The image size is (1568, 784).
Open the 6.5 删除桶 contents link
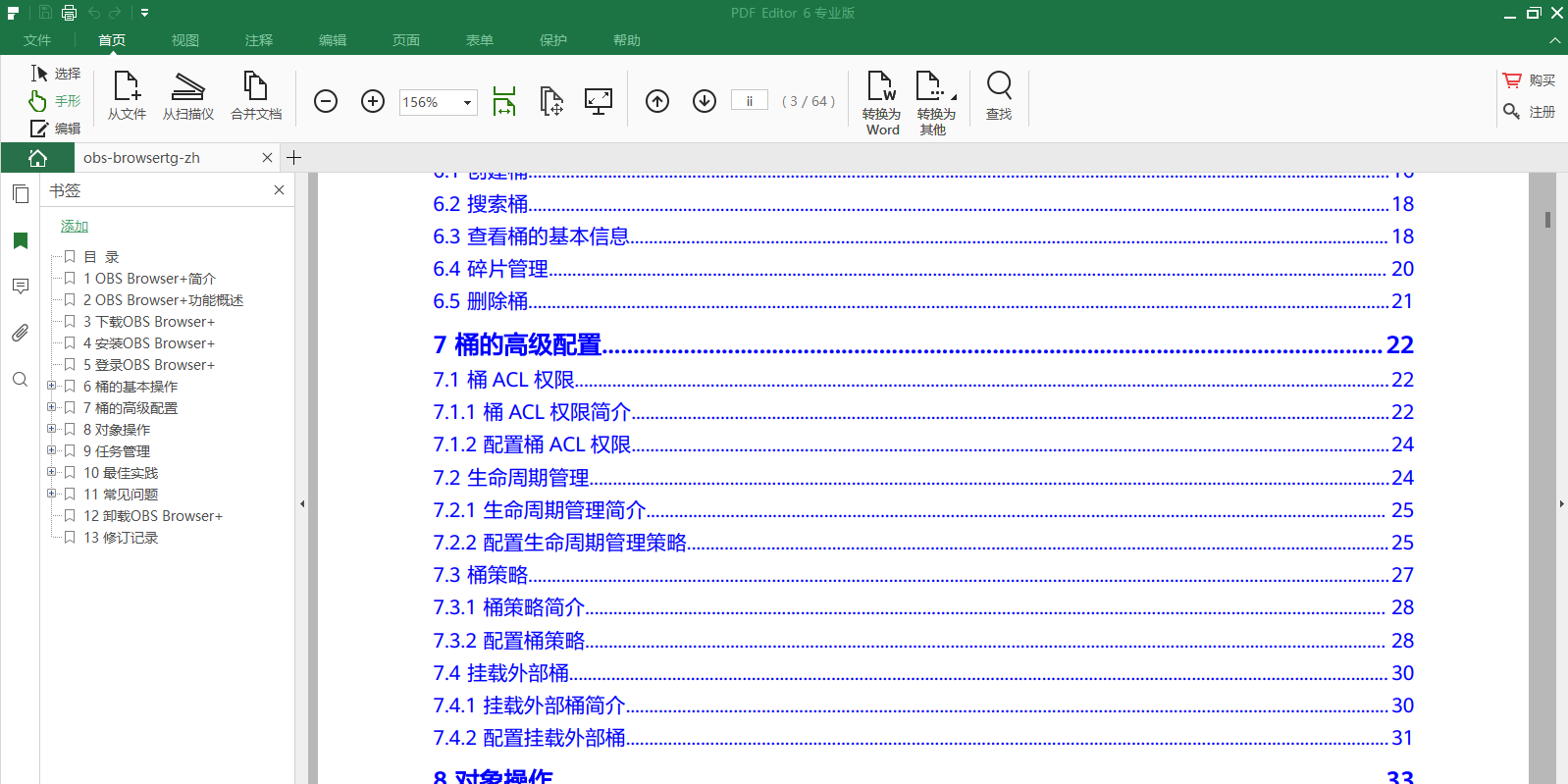pyautogui.click(x=923, y=301)
